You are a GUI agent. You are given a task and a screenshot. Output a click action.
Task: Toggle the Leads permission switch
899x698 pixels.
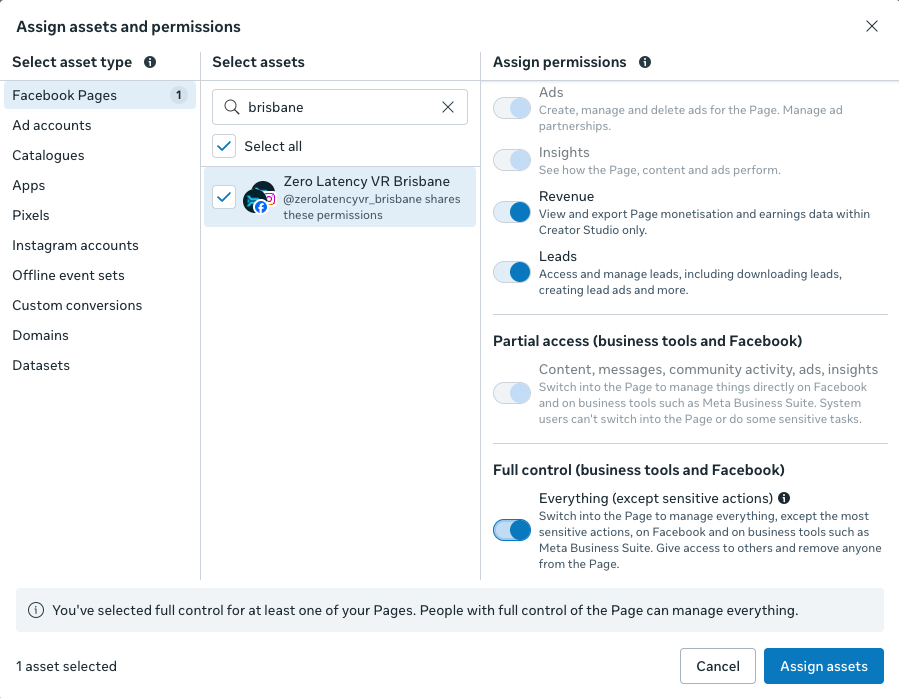click(x=512, y=272)
